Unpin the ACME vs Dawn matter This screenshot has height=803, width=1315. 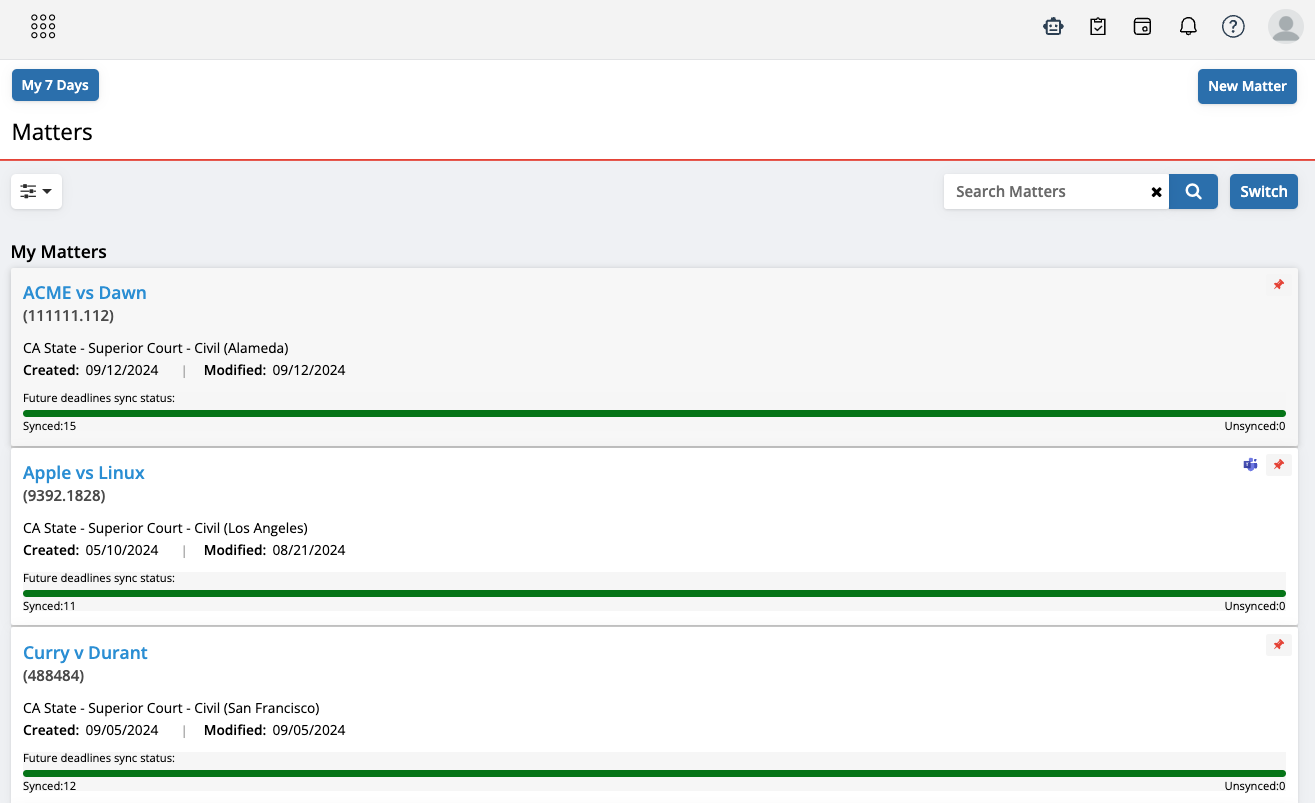pos(1278,285)
